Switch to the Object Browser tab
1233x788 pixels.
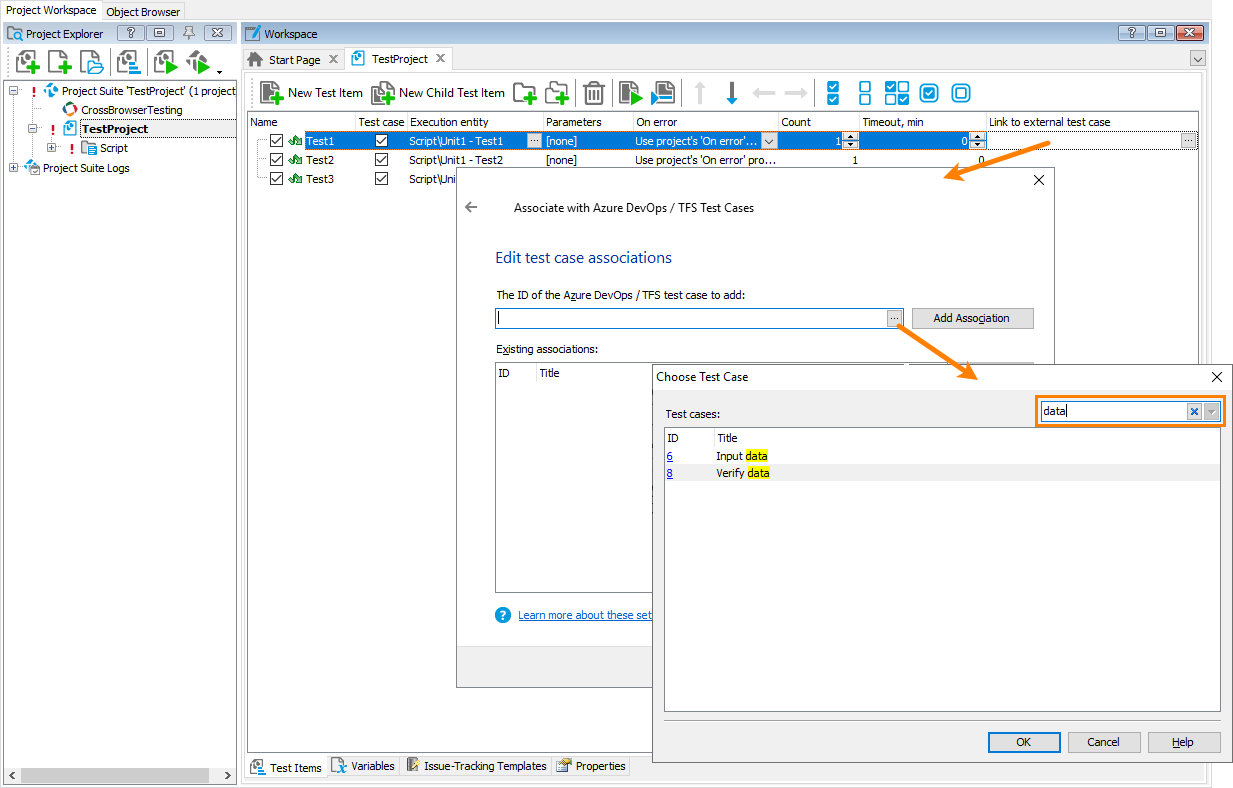pos(142,11)
